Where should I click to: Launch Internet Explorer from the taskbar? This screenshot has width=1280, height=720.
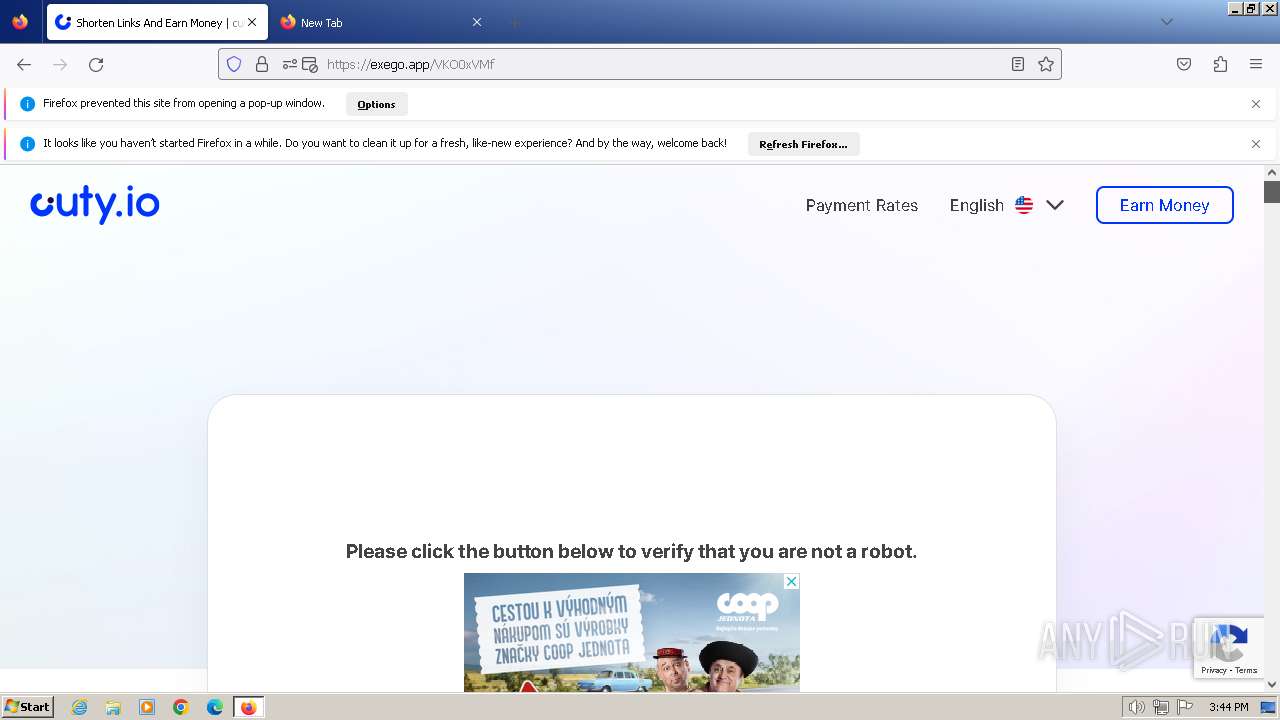[80, 707]
